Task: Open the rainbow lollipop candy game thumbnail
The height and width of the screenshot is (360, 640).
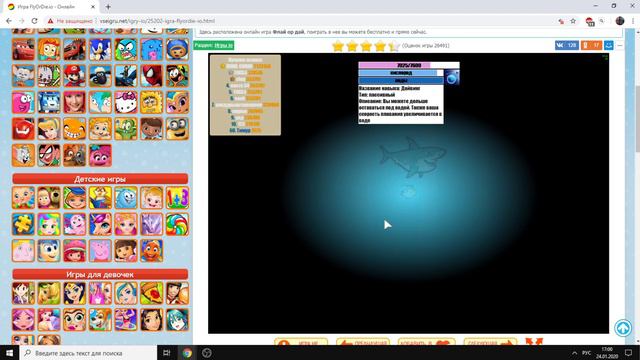Action: (x=178, y=224)
